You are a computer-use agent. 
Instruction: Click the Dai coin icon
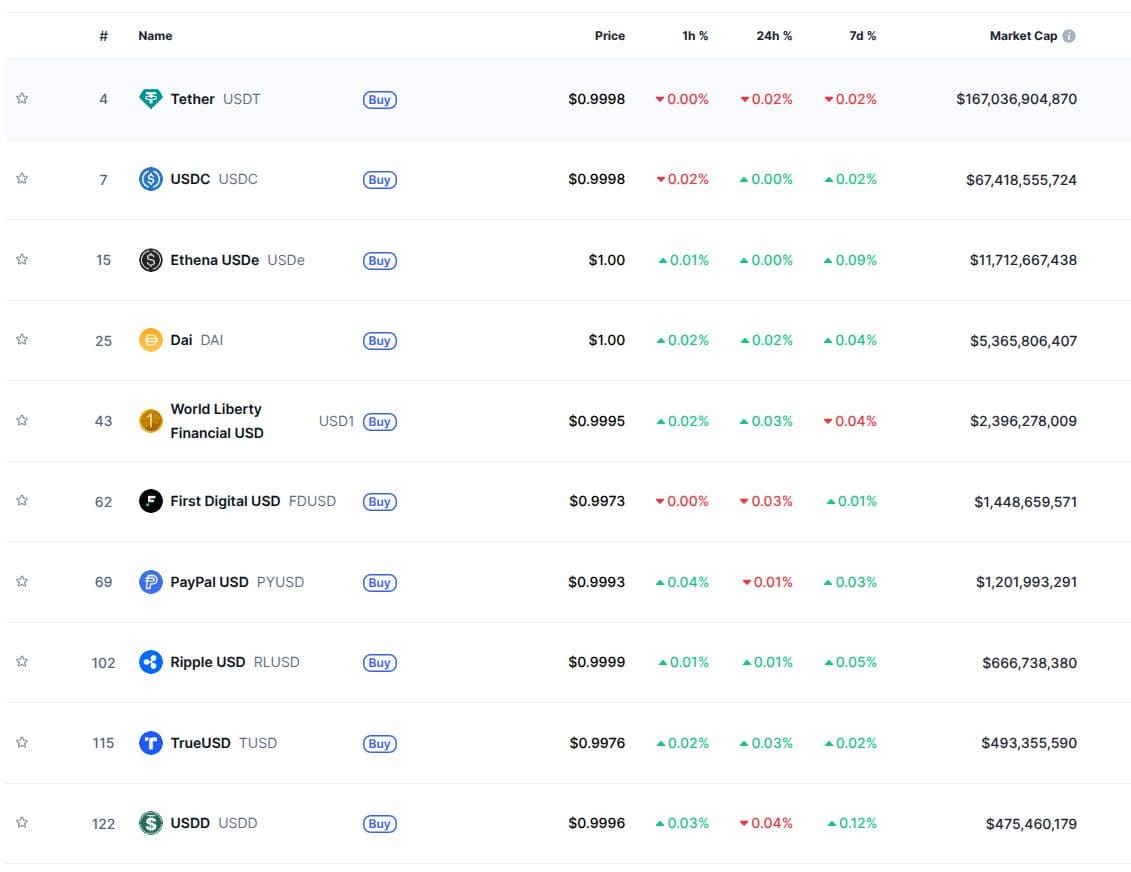point(150,340)
